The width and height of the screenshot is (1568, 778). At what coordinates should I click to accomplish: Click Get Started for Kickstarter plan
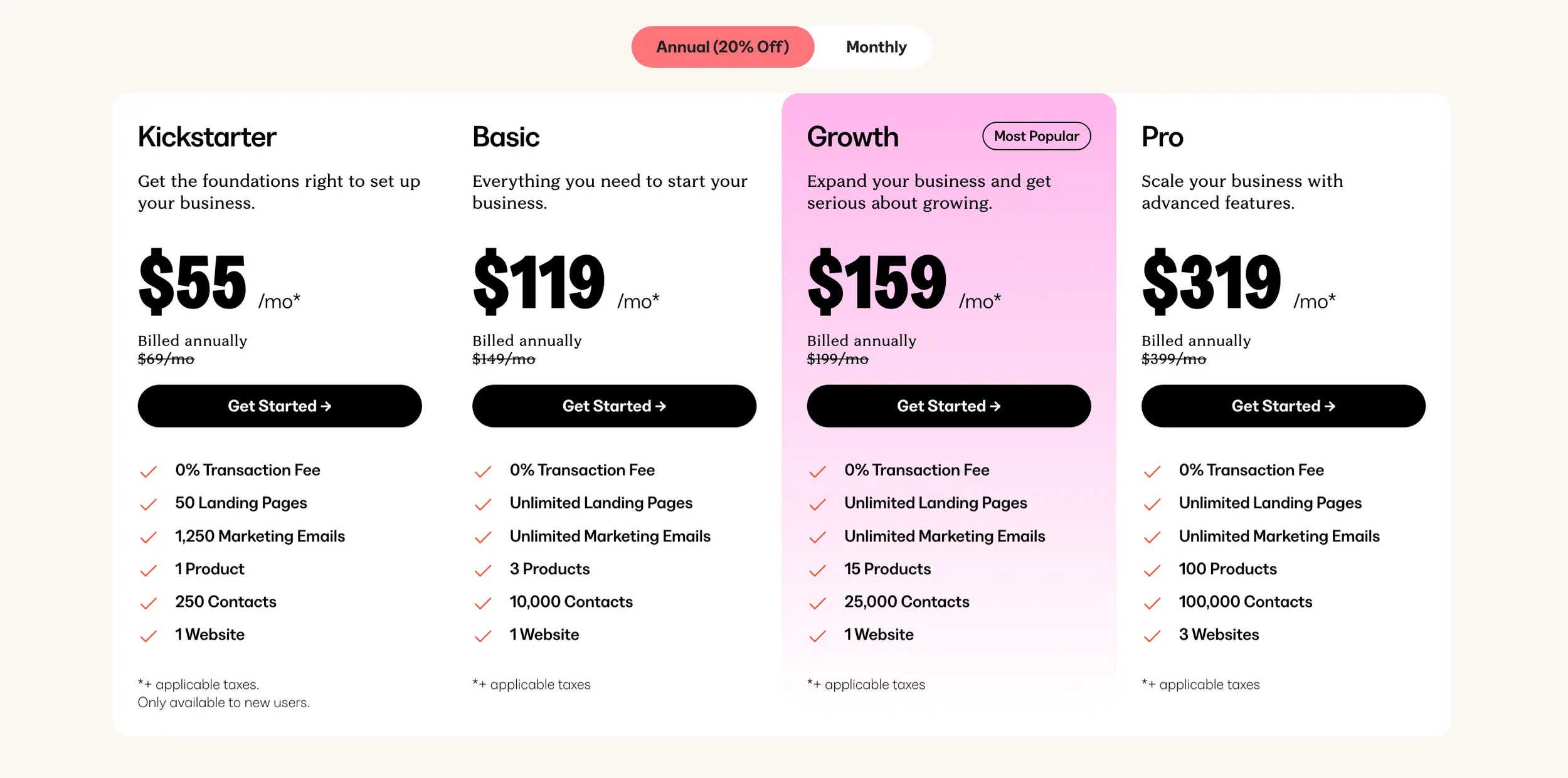point(280,406)
